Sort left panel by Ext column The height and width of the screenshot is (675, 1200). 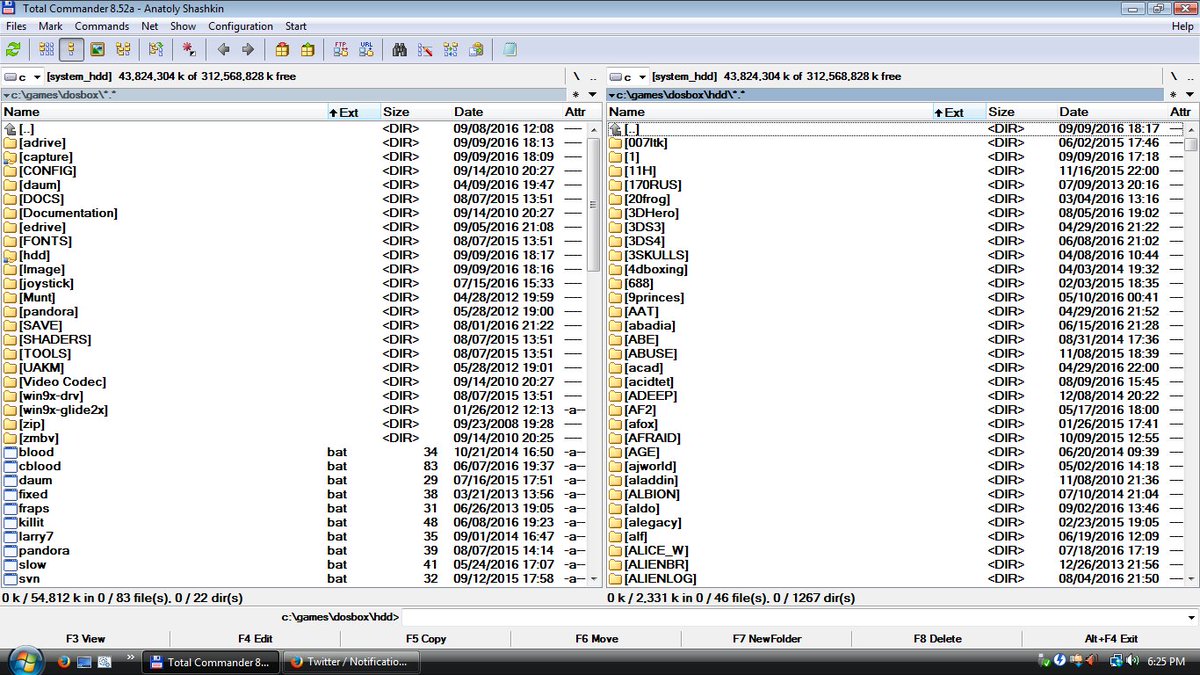pyautogui.click(x=353, y=112)
